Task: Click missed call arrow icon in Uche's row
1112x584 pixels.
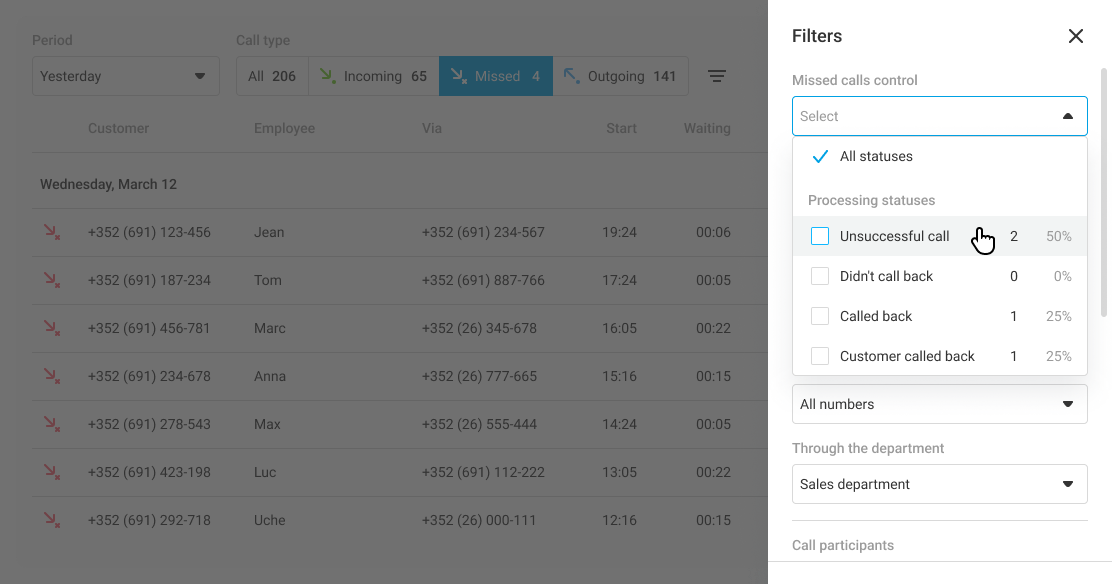Action: pyautogui.click(x=51, y=520)
